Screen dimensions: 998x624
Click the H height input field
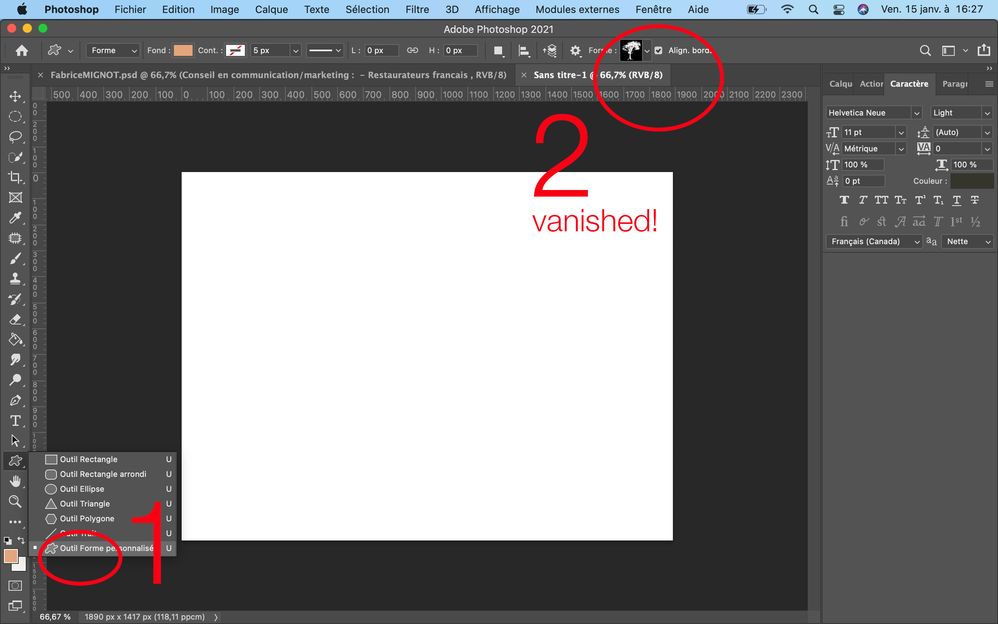click(x=460, y=50)
